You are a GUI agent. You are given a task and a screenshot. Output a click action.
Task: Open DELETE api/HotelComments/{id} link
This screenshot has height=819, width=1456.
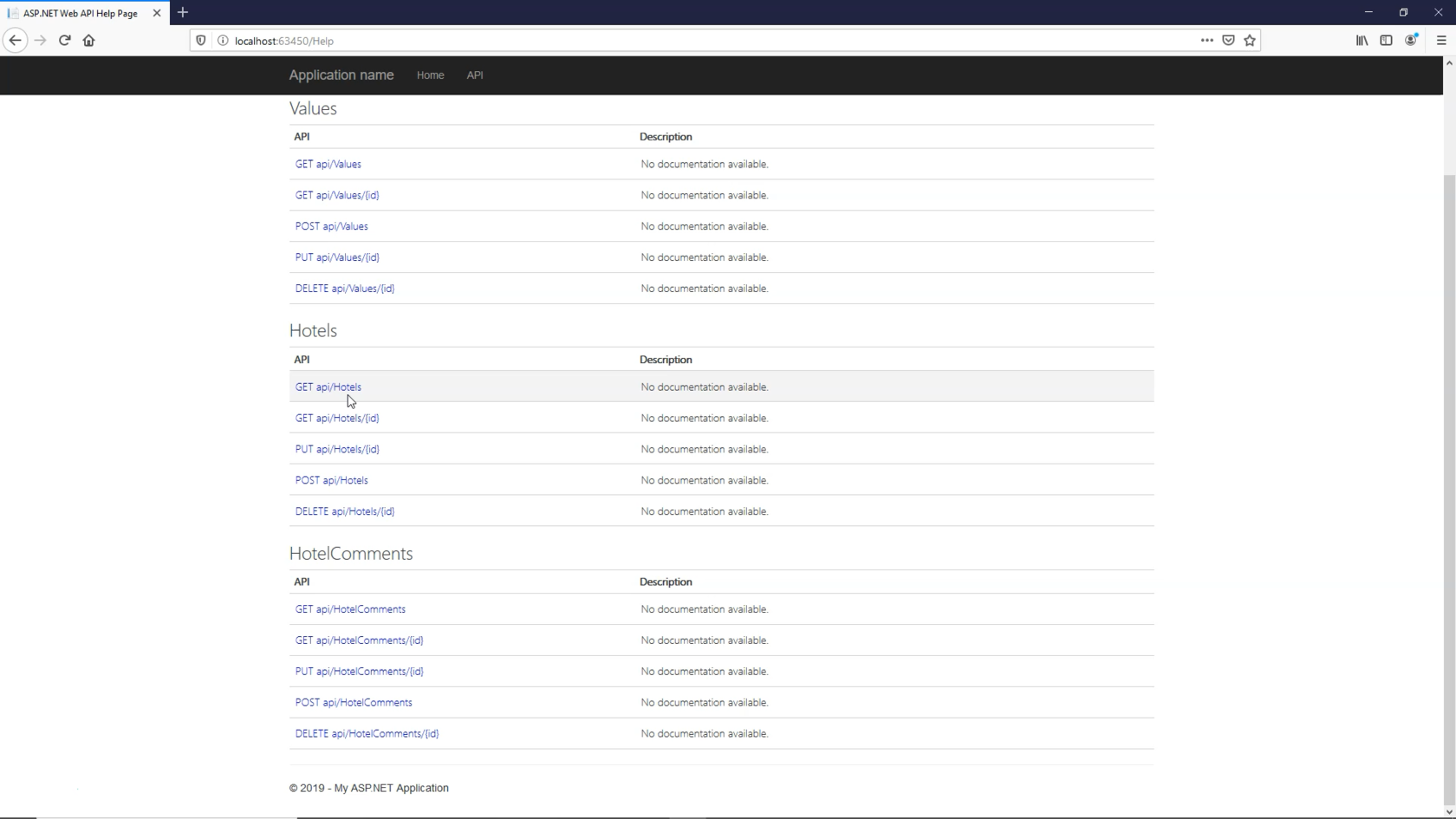(367, 734)
